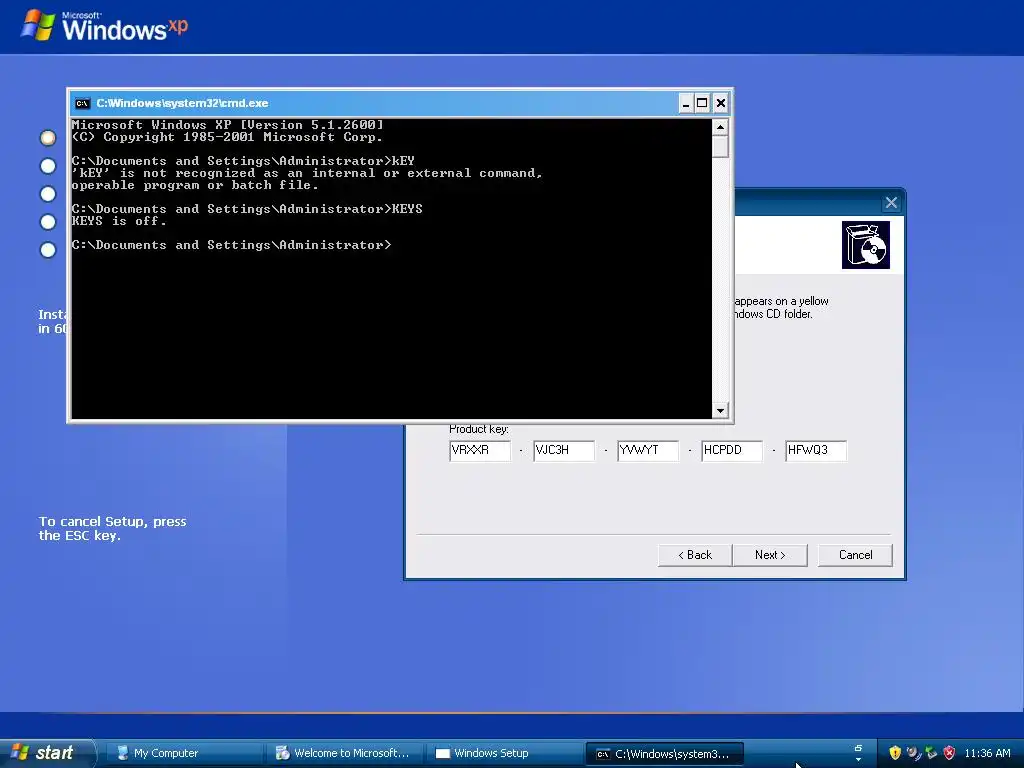The width and height of the screenshot is (1024, 768).
Task: Close the product key setup dialog
Action: (x=891, y=203)
